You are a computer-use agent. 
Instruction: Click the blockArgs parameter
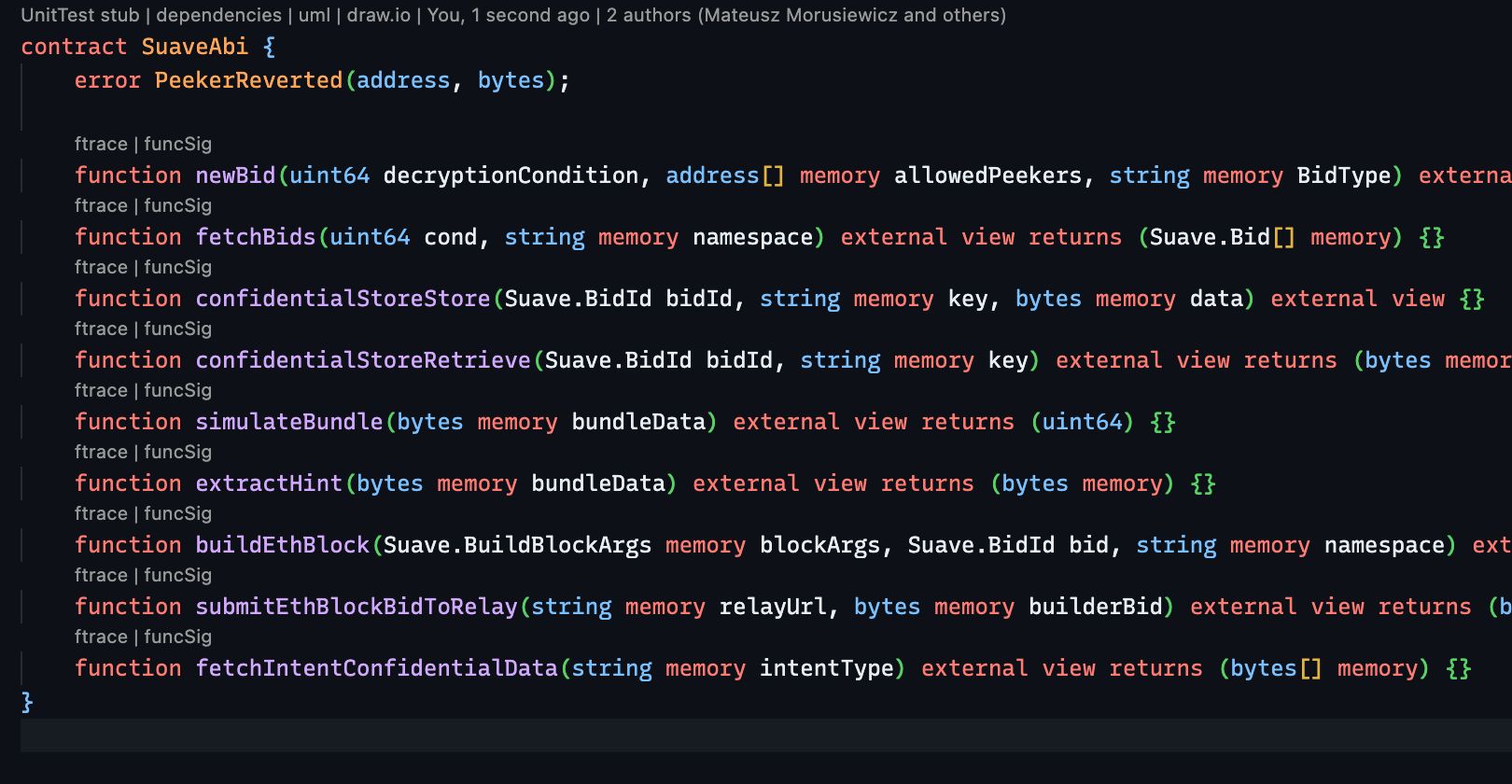tap(820, 545)
